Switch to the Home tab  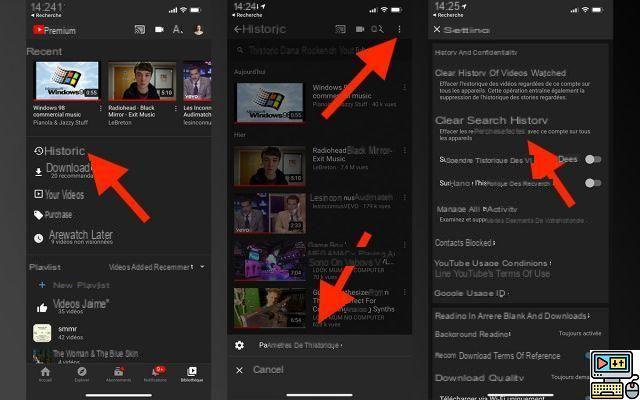pyautogui.click(x=45, y=374)
